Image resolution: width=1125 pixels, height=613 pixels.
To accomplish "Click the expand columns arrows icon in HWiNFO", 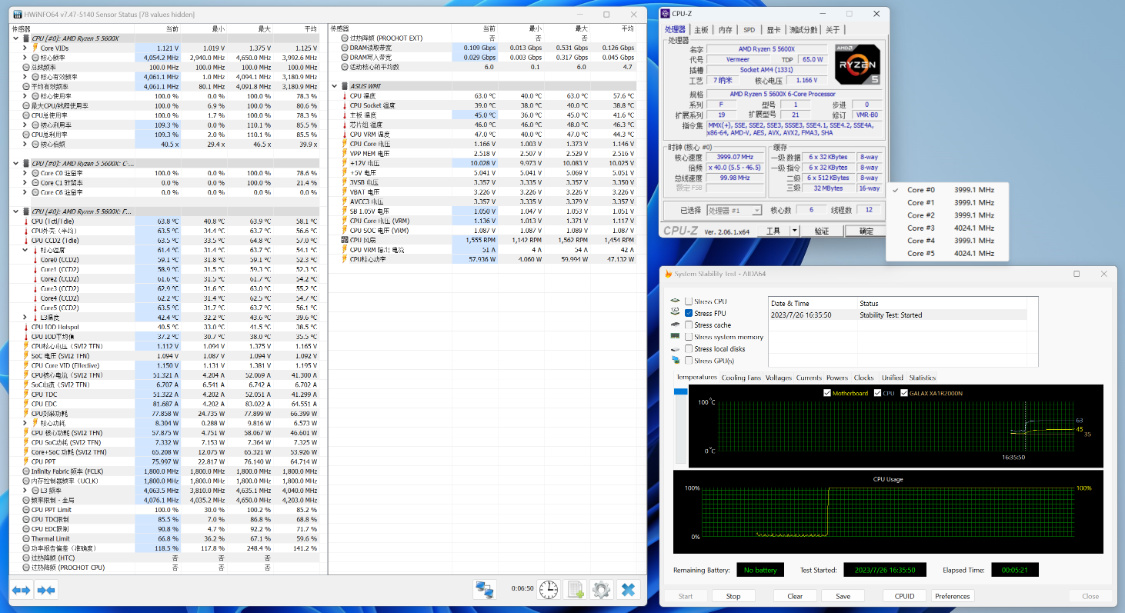I will pyautogui.click(x=20, y=590).
